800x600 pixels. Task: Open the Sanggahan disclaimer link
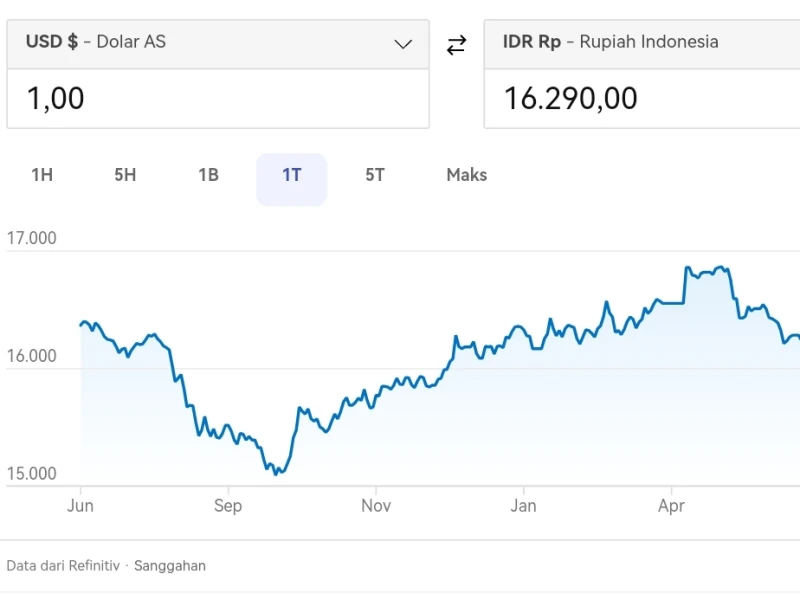click(170, 566)
